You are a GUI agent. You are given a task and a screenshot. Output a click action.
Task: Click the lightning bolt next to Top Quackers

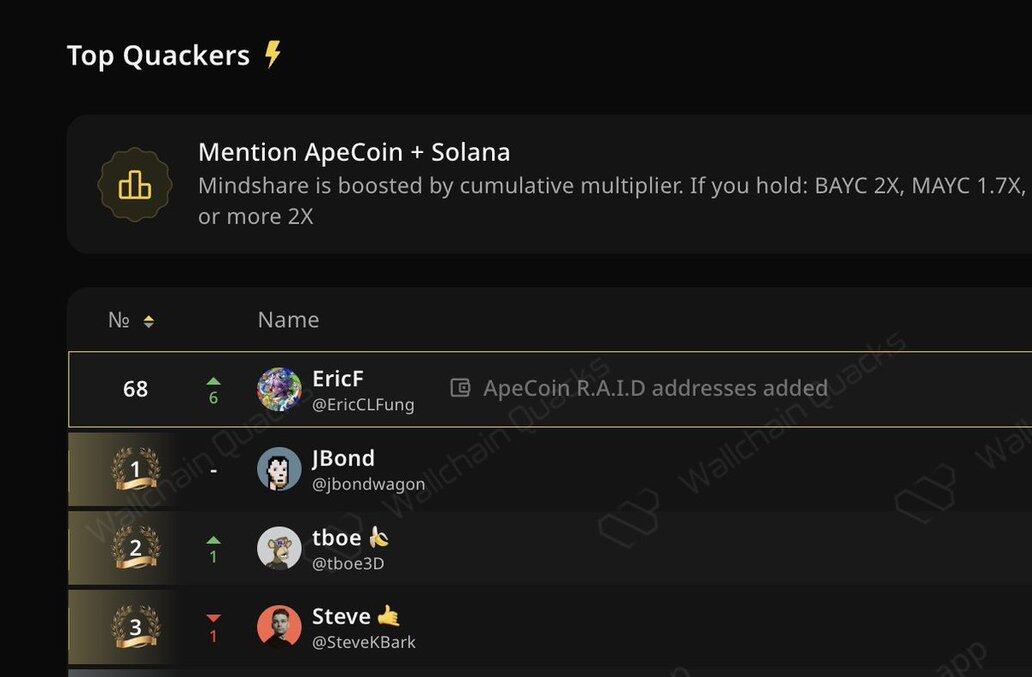[273, 55]
